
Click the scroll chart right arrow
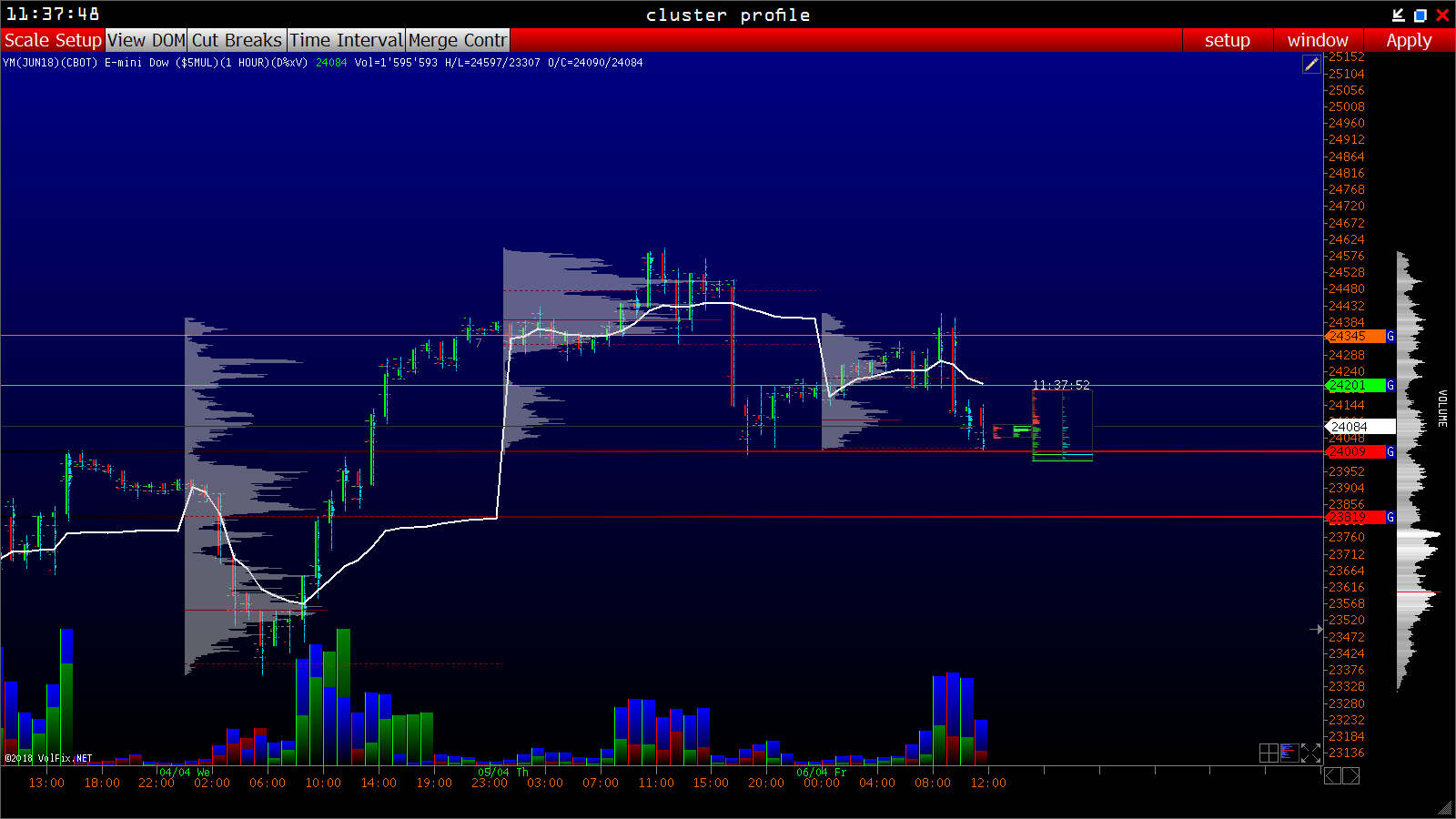1351,775
